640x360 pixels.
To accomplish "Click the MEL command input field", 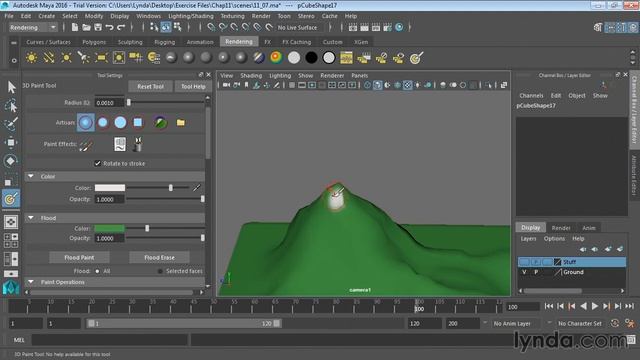I will tap(110, 340).
